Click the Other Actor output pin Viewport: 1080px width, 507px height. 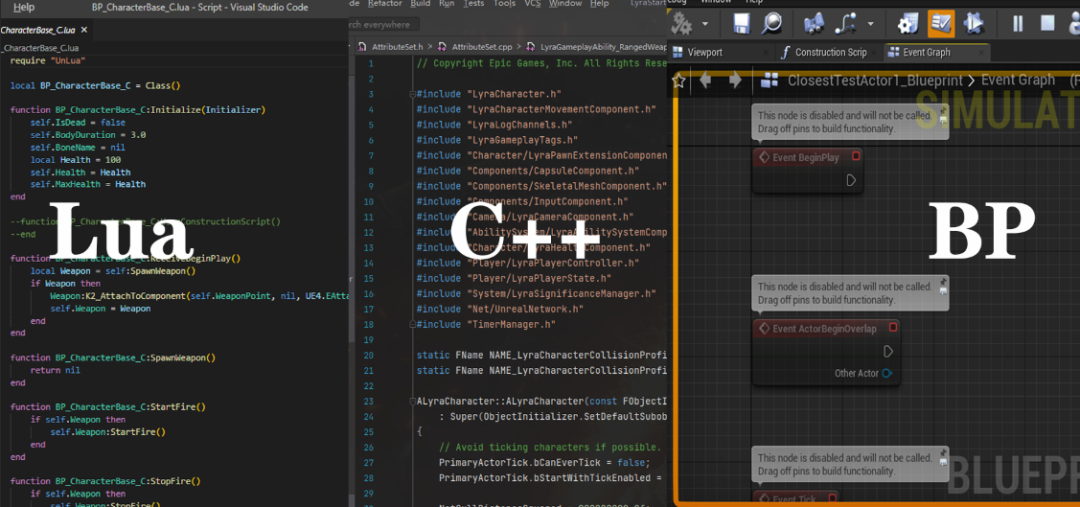tap(887, 373)
